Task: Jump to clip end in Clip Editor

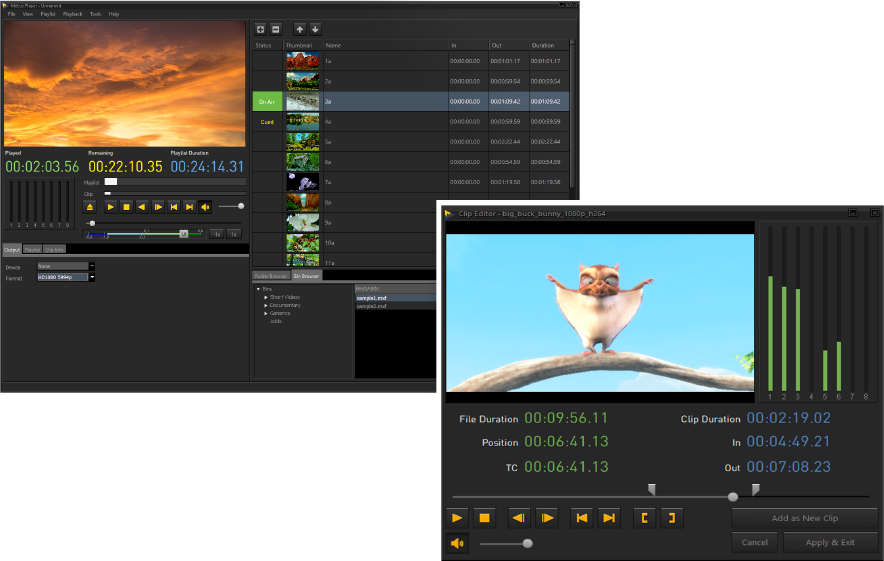Action: [x=609, y=518]
